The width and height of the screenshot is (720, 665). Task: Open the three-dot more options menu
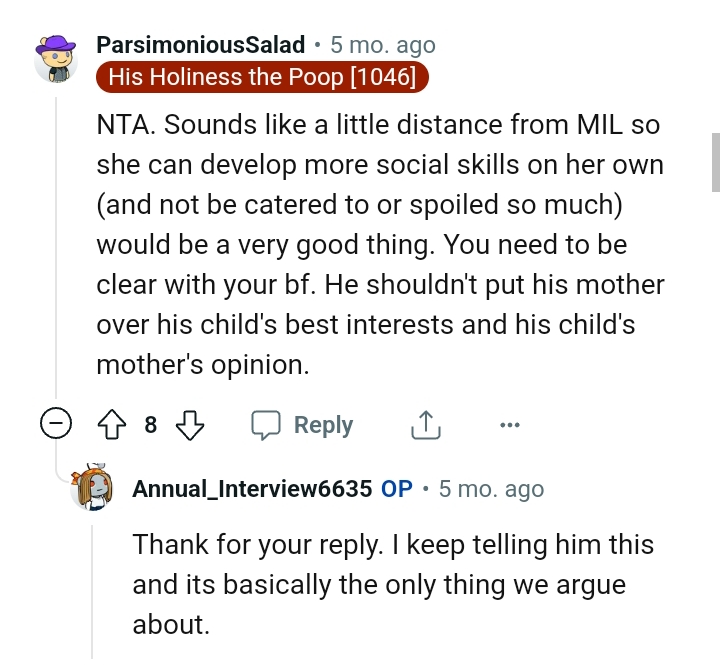tap(510, 426)
